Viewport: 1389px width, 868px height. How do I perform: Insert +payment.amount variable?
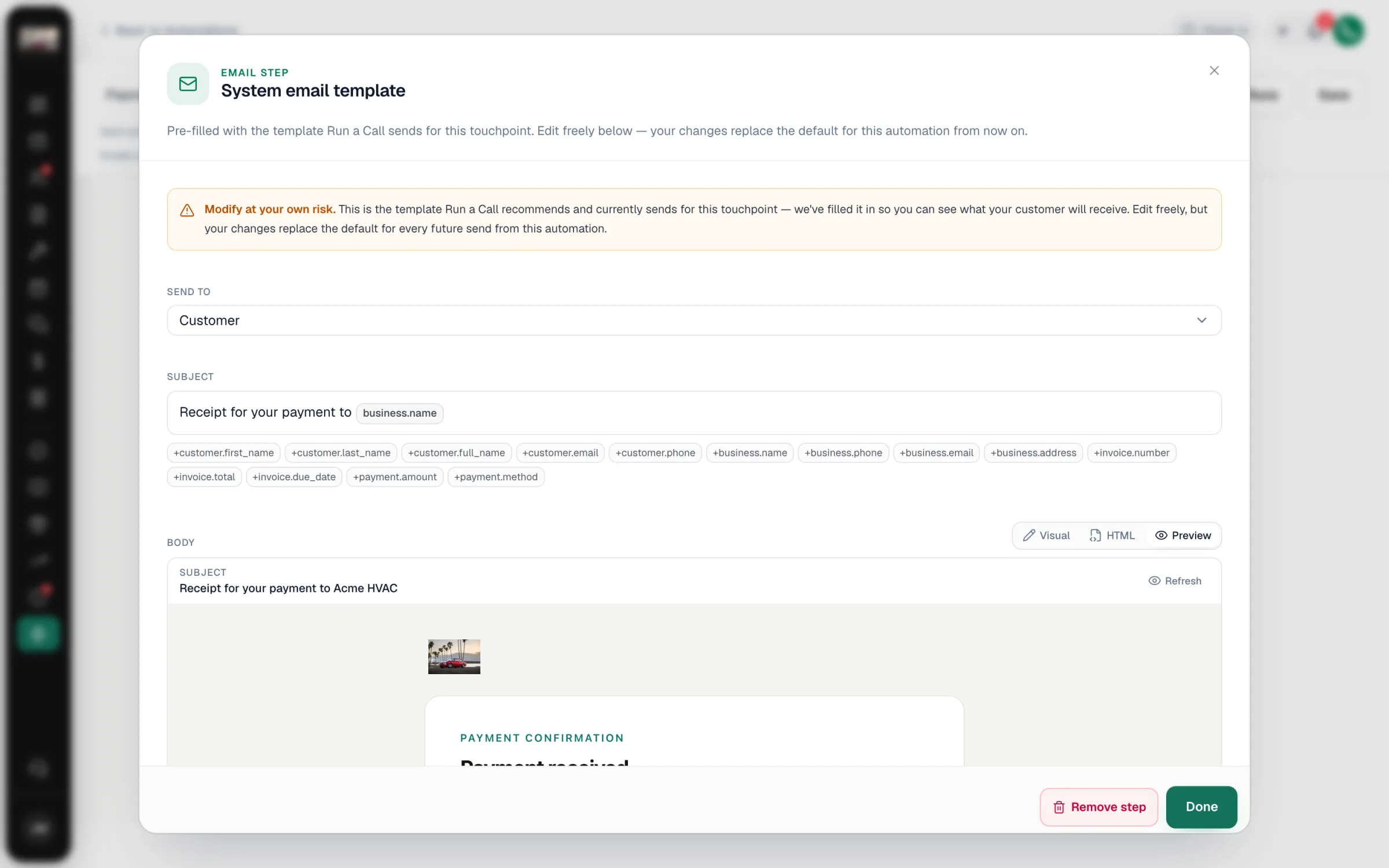[395, 477]
